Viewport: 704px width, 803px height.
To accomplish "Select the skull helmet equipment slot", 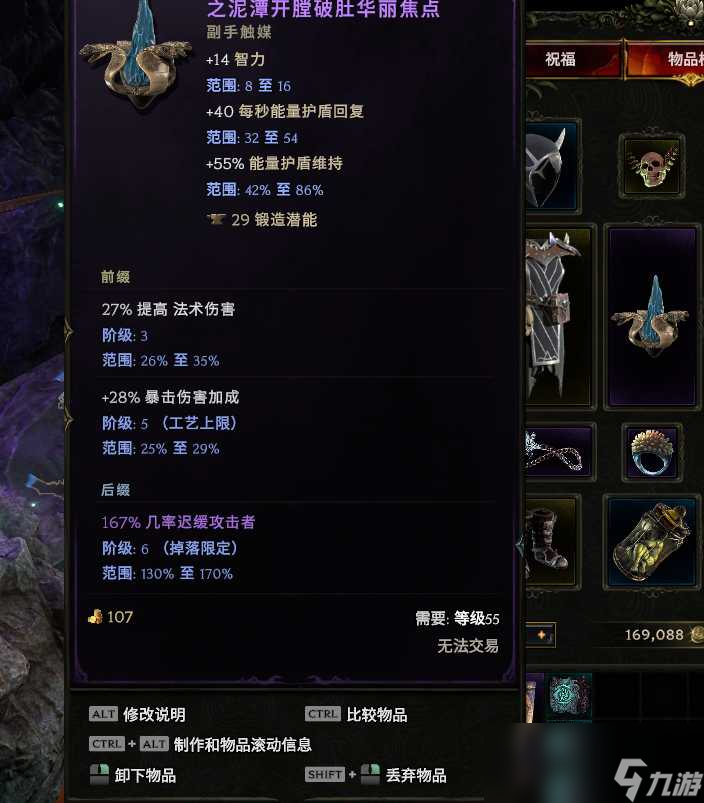I will 651,165.
